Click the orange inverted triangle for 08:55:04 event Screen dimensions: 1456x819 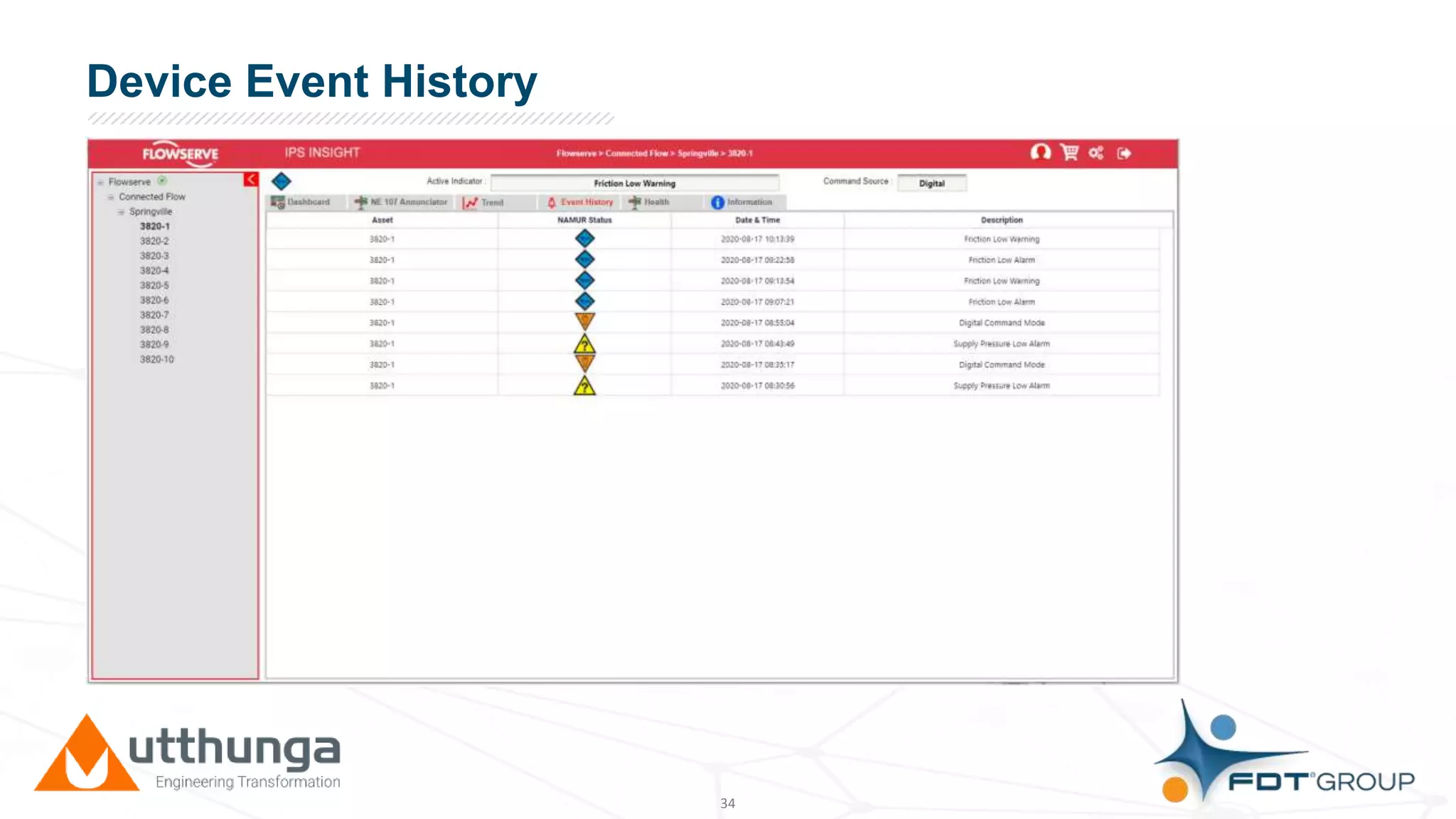(584, 321)
